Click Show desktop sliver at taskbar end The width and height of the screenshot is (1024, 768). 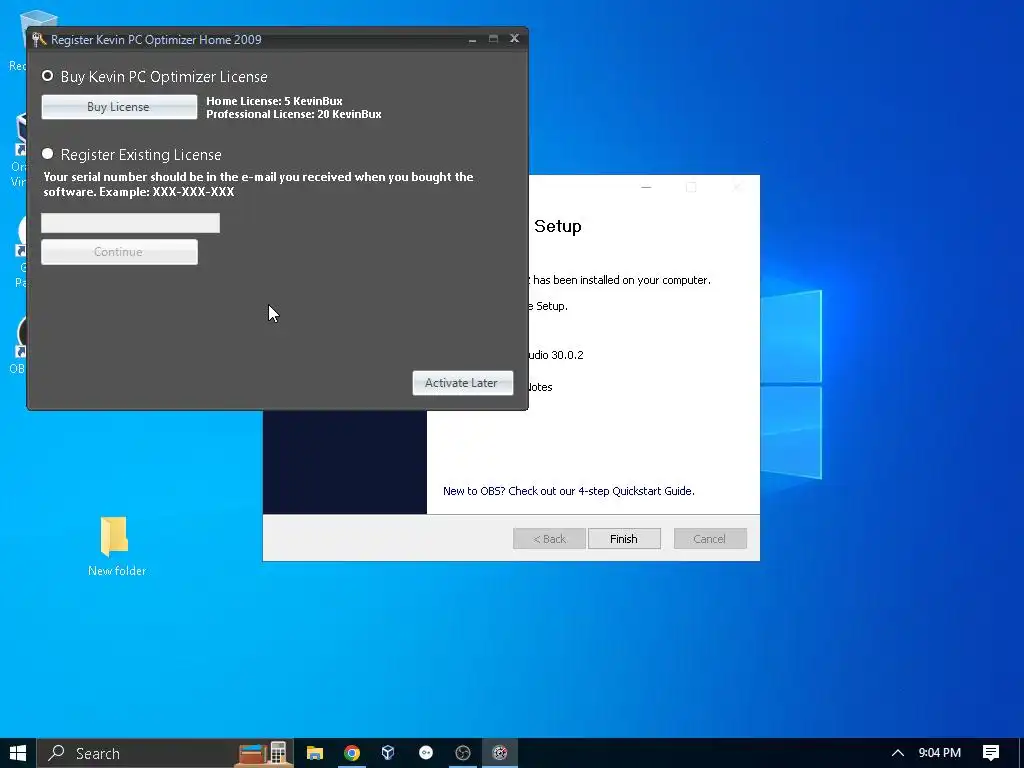pyautogui.click(x=1021, y=753)
